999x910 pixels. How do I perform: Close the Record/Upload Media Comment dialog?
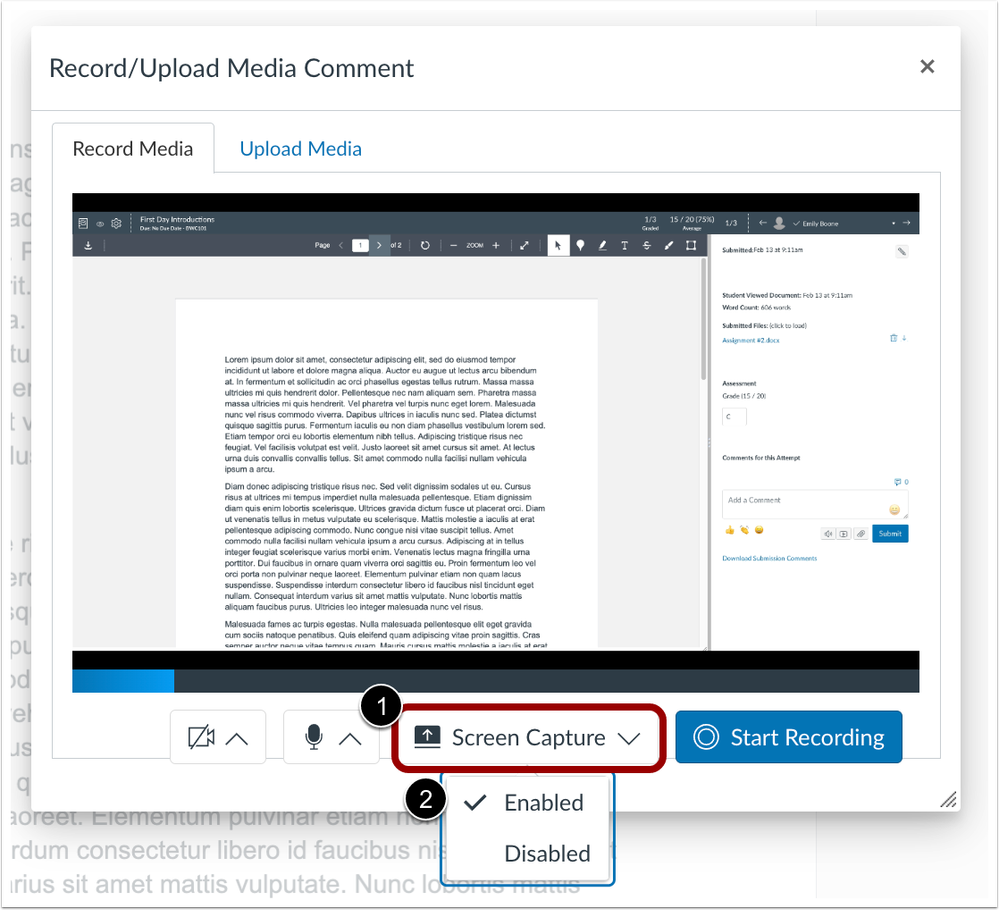(927, 67)
